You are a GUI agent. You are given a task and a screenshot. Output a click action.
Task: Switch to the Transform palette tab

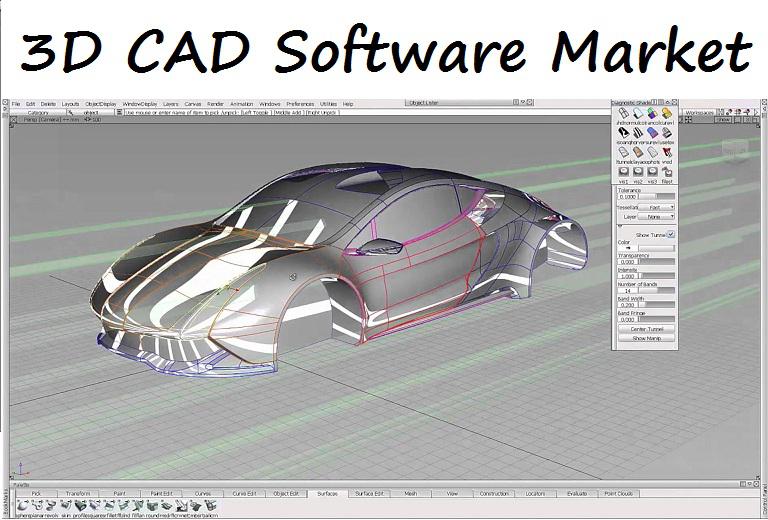coord(78,494)
